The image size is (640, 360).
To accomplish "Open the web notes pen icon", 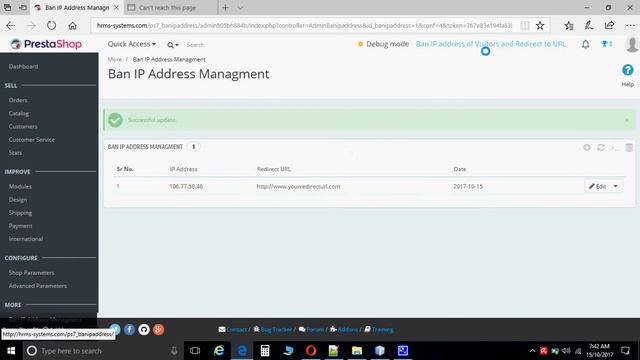I will (x=589, y=25).
